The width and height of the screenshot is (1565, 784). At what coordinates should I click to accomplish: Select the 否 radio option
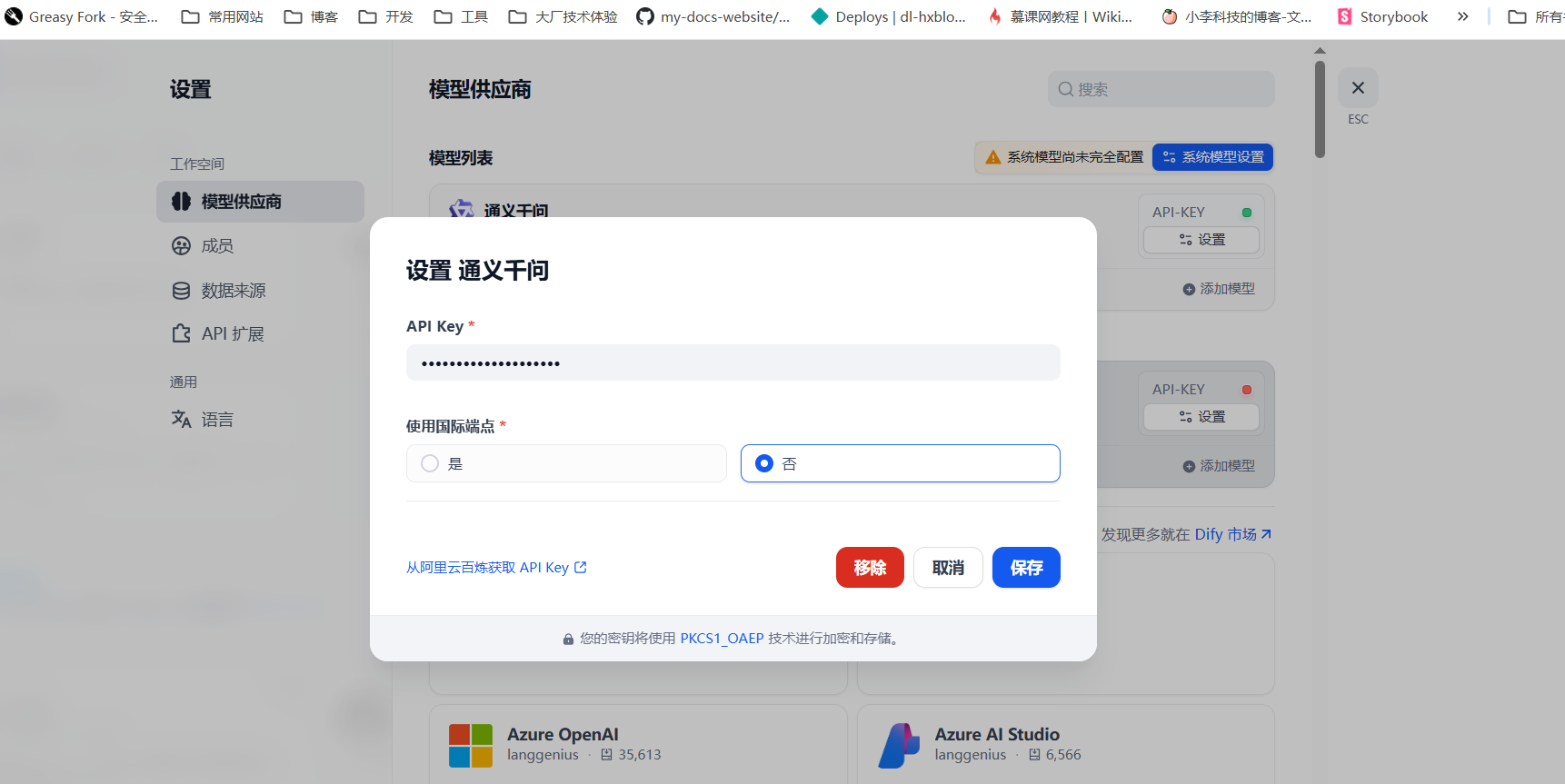764,463
